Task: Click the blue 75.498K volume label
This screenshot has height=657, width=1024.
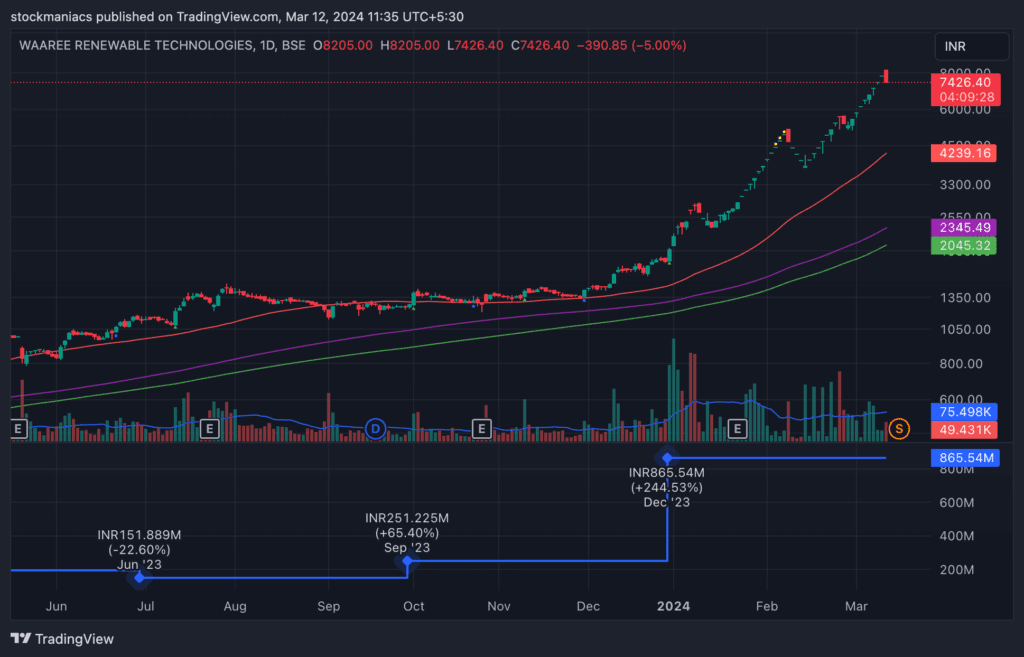Action: (964, 412)
